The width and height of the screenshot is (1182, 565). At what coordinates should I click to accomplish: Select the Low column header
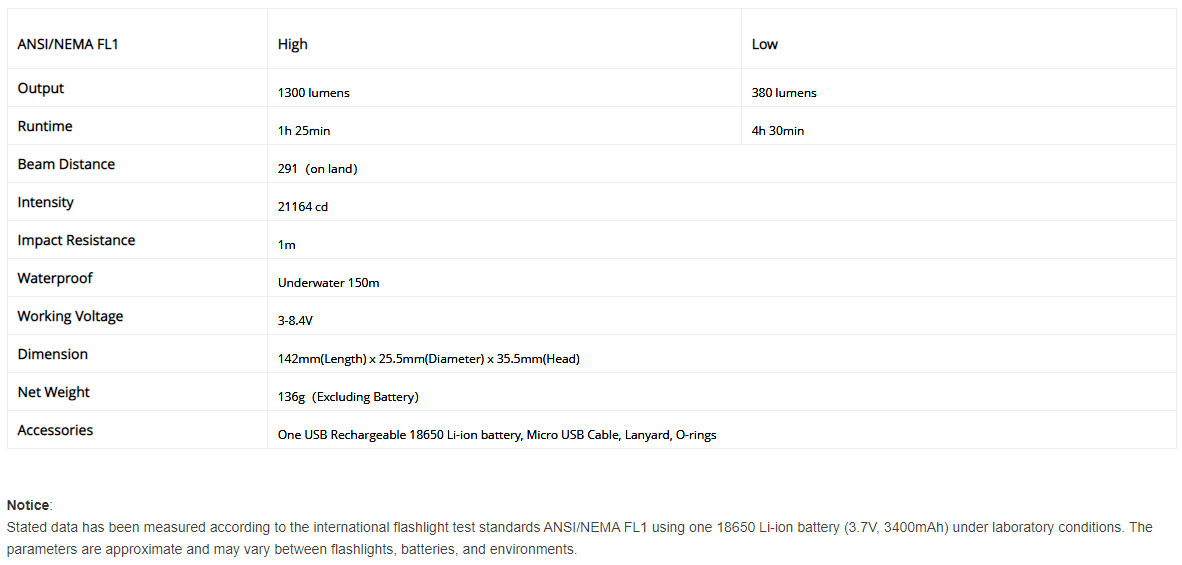(x=764, y=44)
